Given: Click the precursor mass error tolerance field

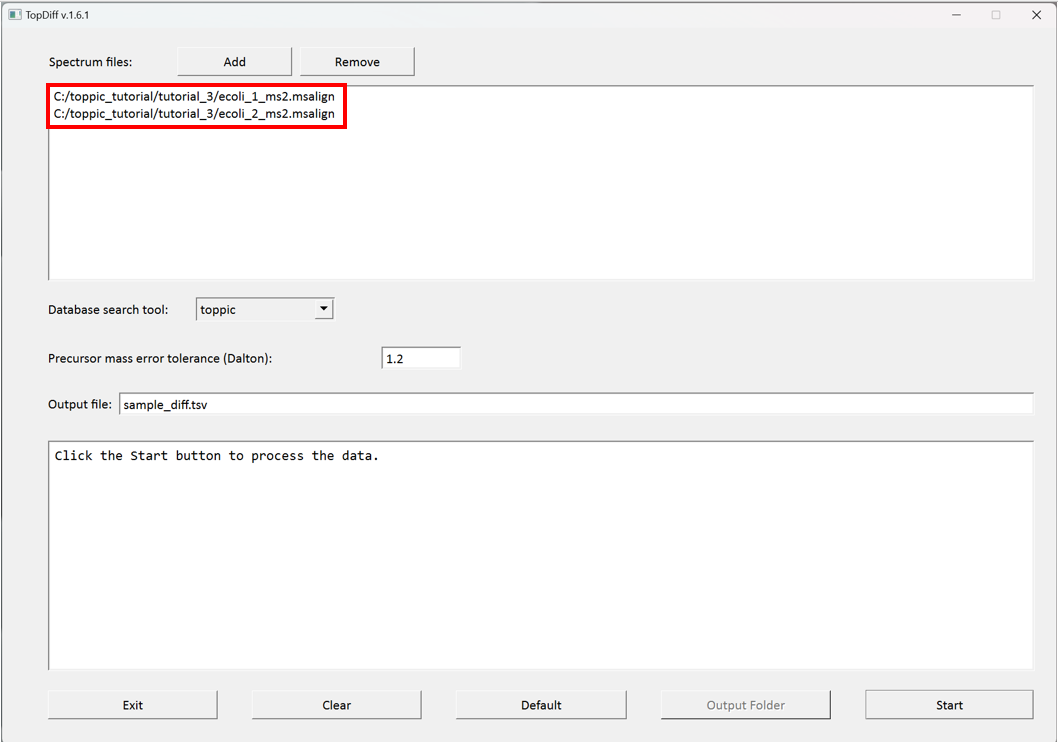Looking at the screenshot, I should point(421,358).
